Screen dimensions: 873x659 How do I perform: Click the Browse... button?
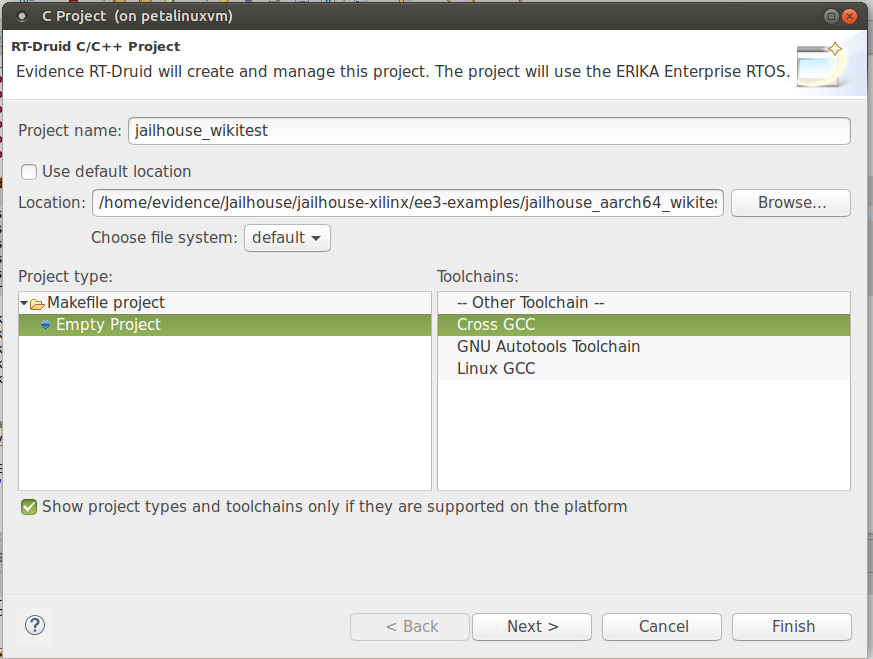point(791,203)
